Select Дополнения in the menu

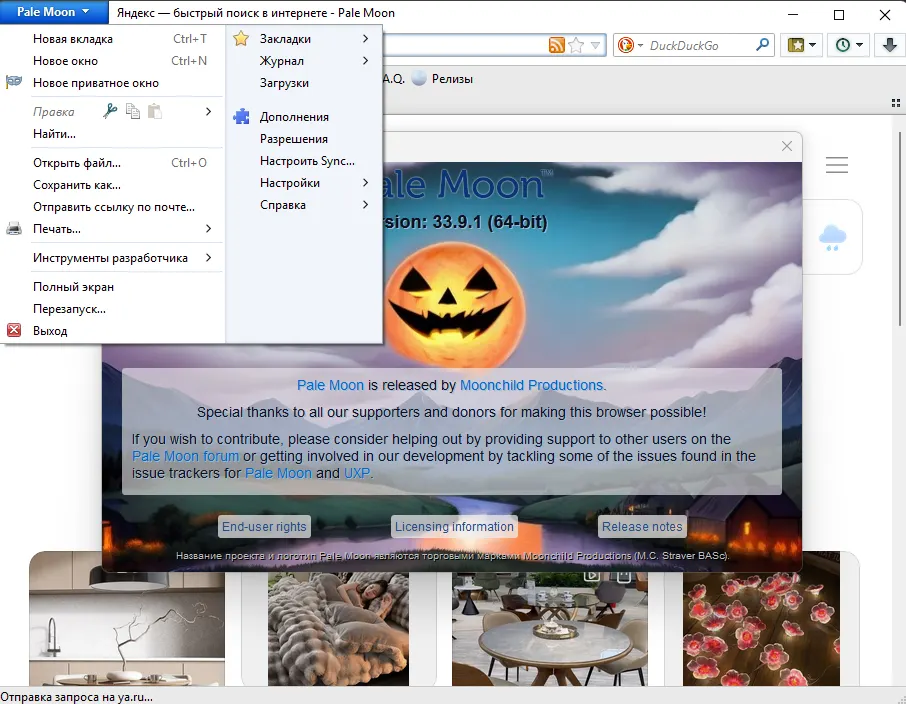pyautogui.click(x=294, y=117)
